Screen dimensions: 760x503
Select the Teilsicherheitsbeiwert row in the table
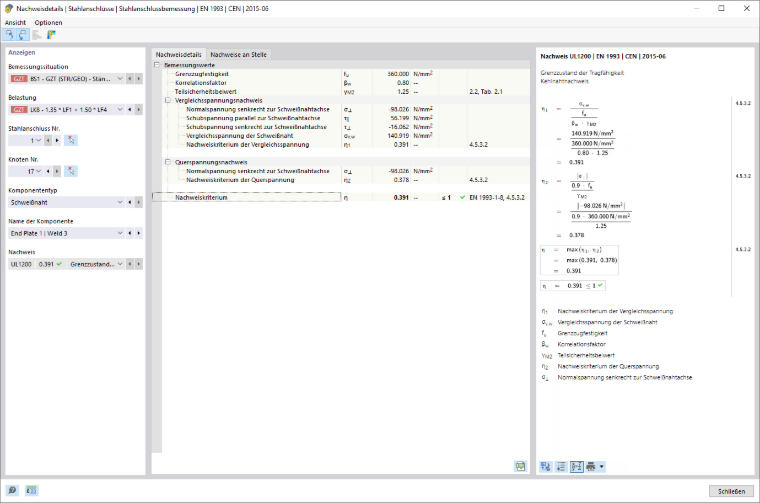click(x=346, y=92)
